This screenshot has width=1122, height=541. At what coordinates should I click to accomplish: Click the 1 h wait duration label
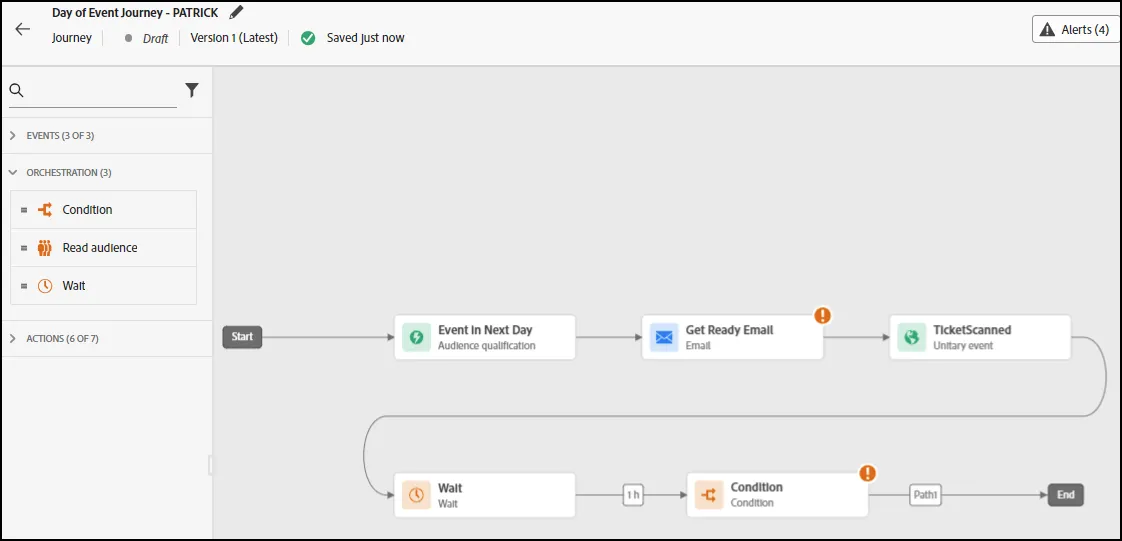(633, 494)
